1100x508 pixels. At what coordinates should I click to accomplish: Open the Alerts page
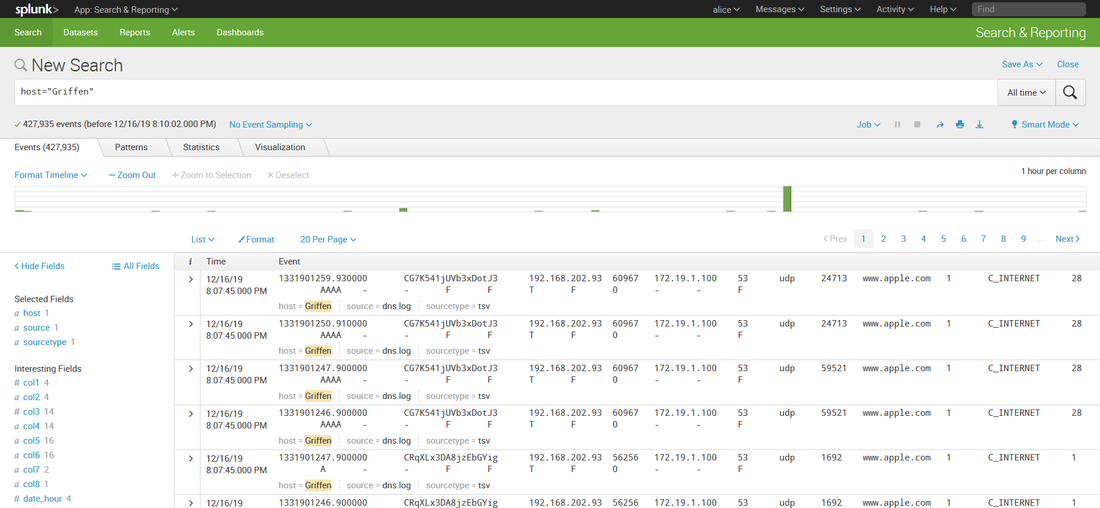tap(183, 32)
